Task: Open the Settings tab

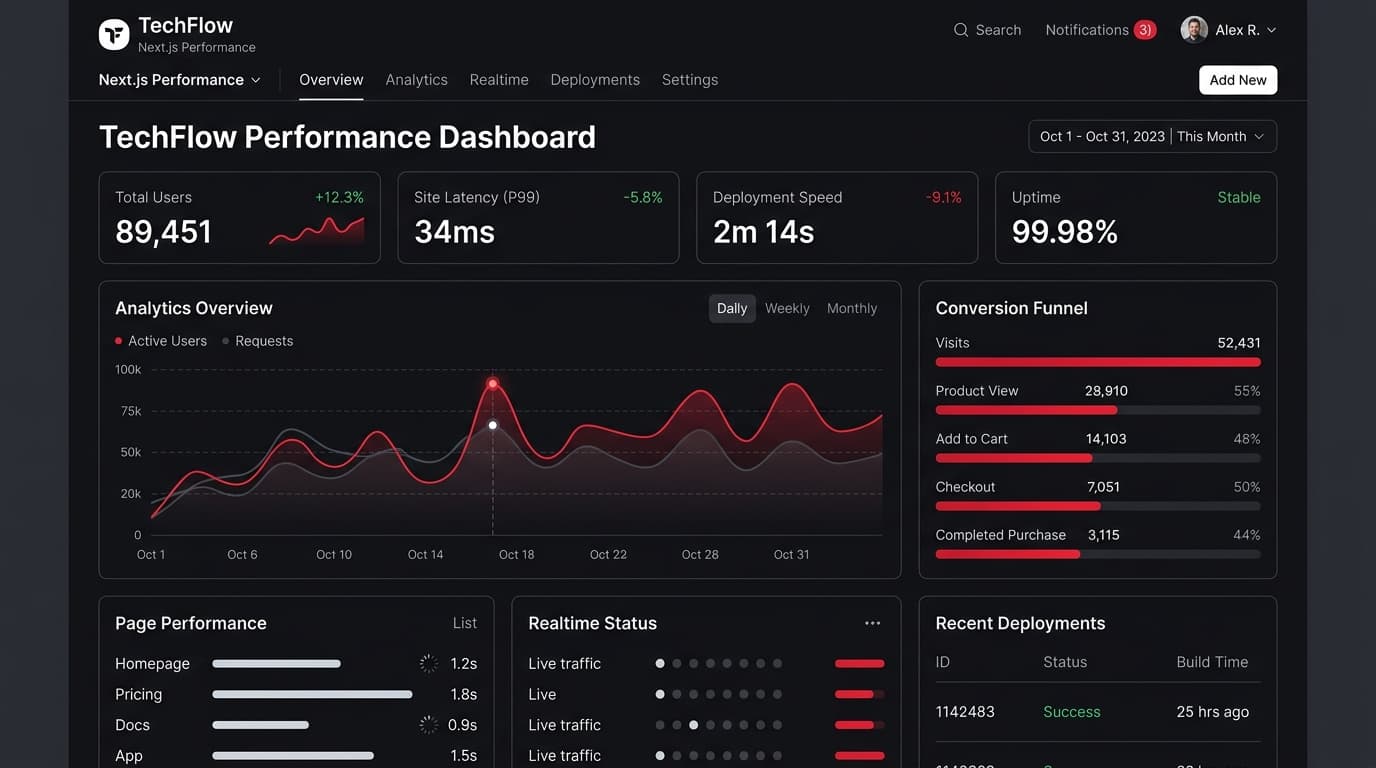Action: tap(690, 80)
